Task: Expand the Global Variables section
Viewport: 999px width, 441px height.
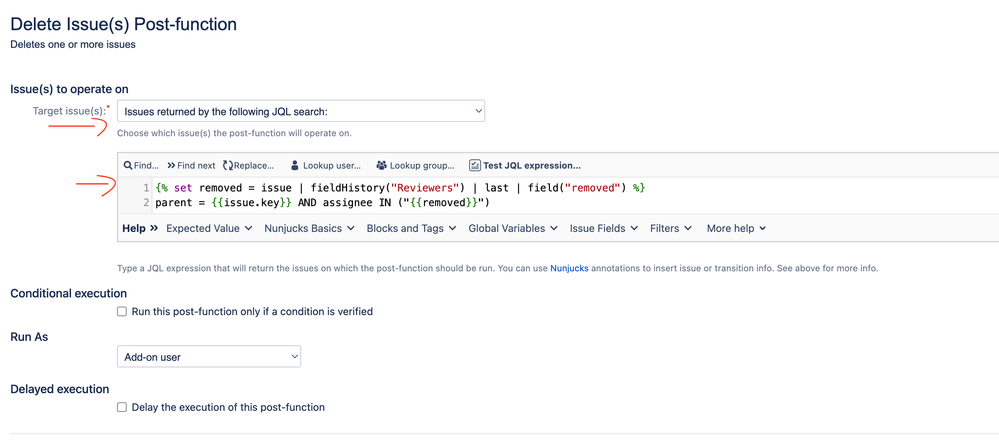Action: click(x=514, y=228)
